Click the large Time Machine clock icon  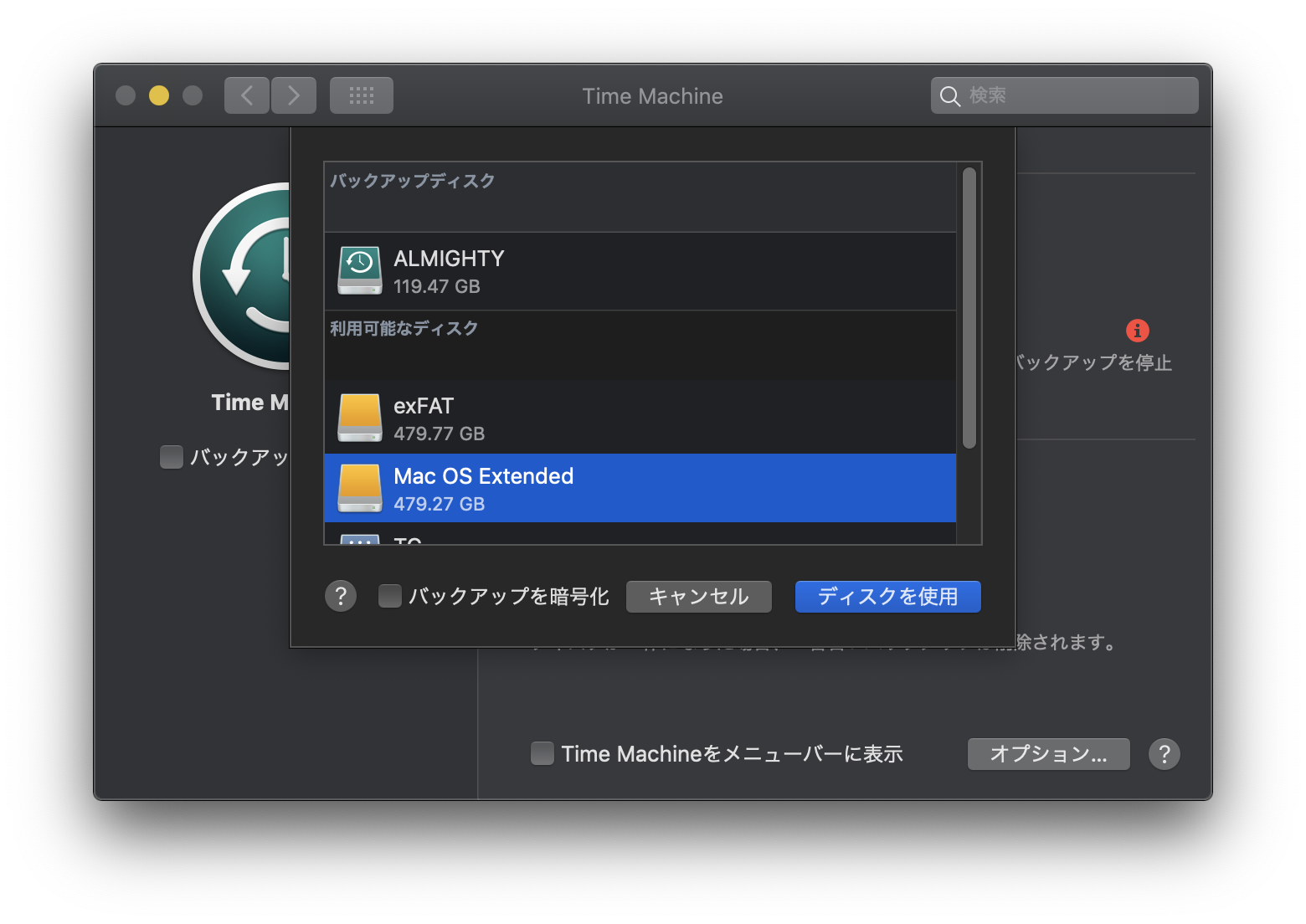242,276
